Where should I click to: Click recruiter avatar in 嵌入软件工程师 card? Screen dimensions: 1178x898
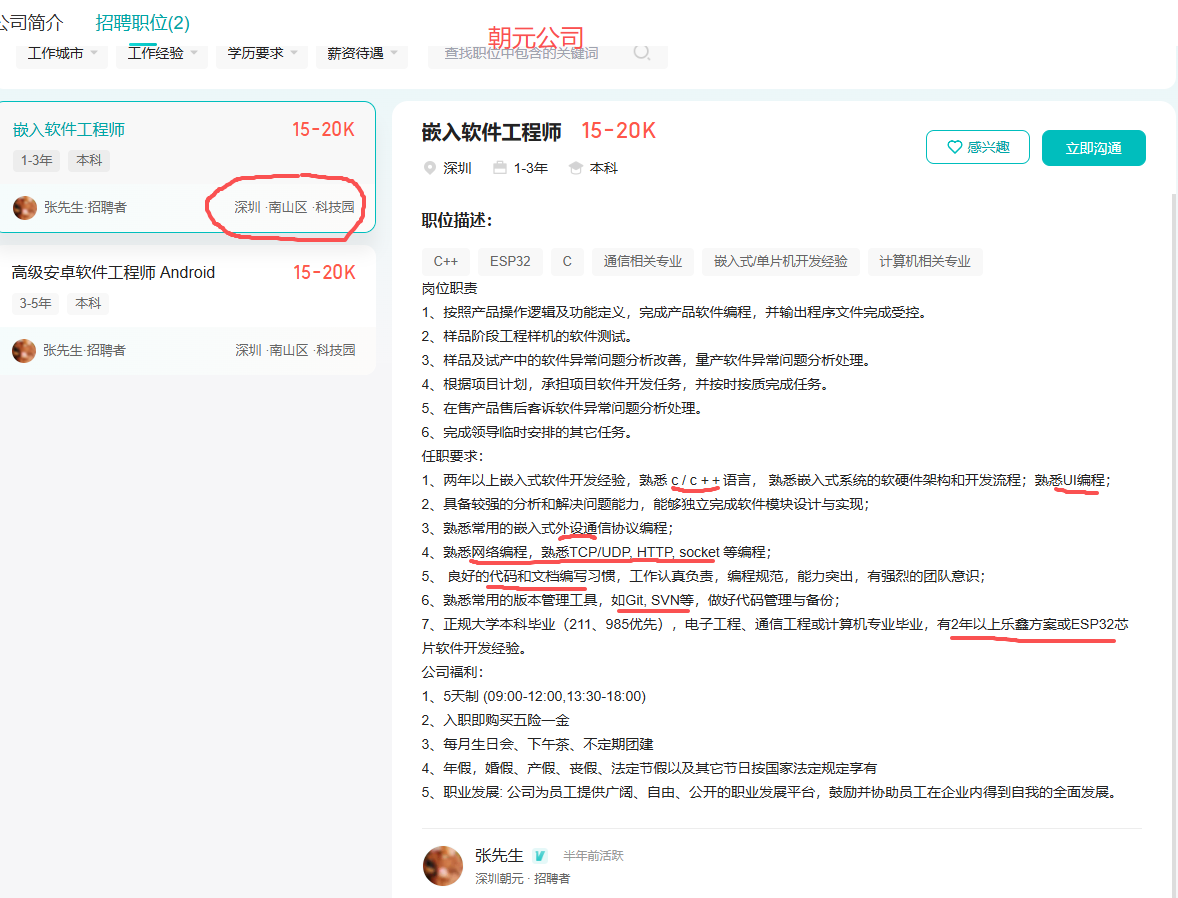(24, 207)
